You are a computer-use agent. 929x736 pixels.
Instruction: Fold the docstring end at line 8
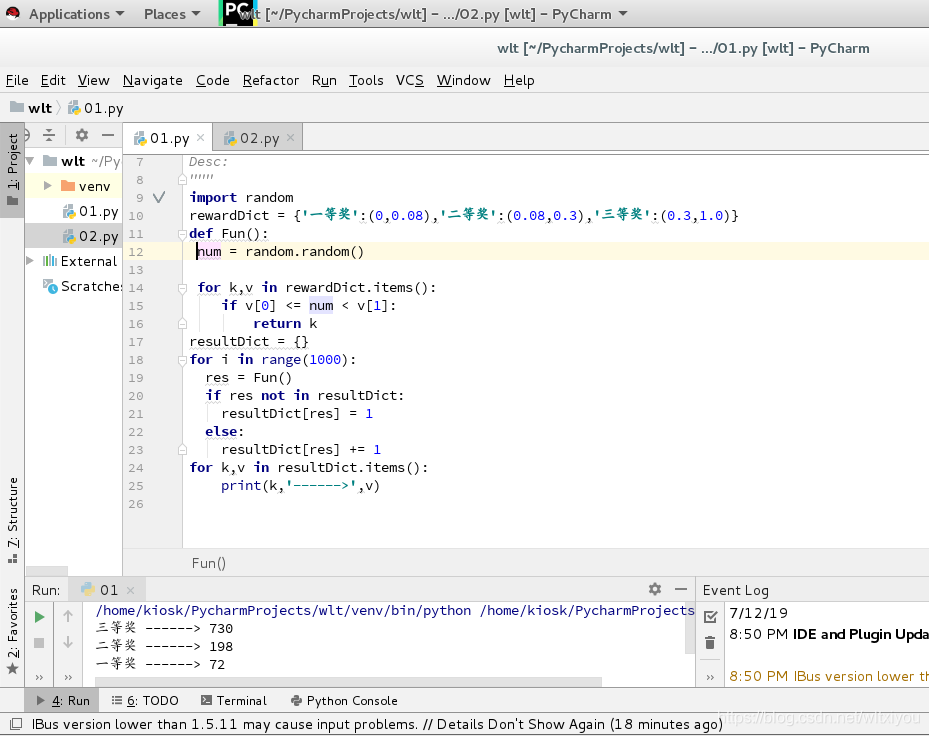(x=182, y=180)
